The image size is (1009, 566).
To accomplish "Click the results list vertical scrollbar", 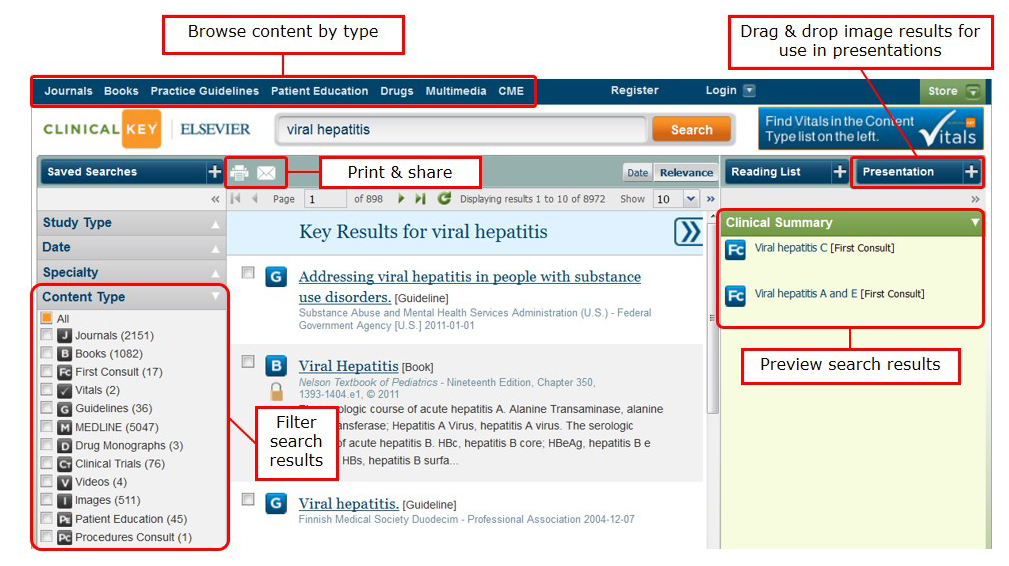I will point(712,317).
